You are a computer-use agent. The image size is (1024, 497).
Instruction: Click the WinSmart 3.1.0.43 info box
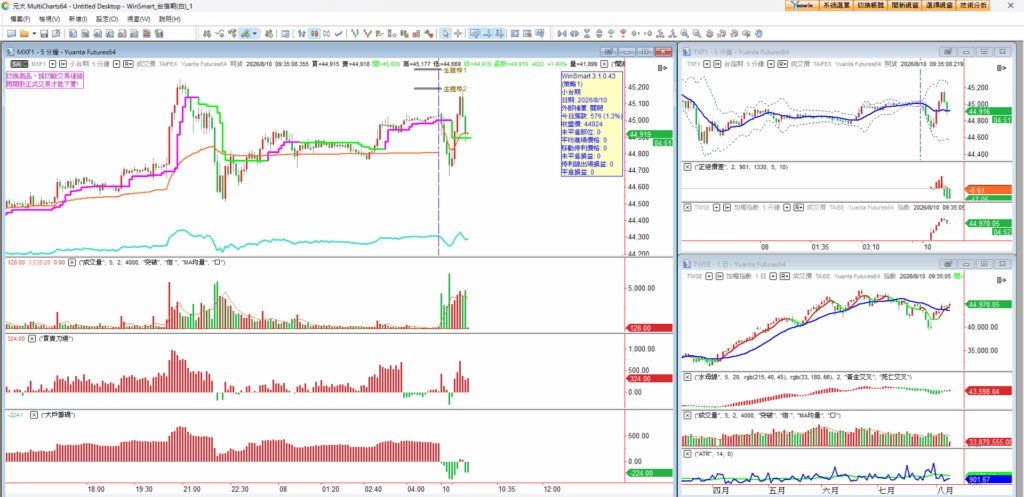591,124
